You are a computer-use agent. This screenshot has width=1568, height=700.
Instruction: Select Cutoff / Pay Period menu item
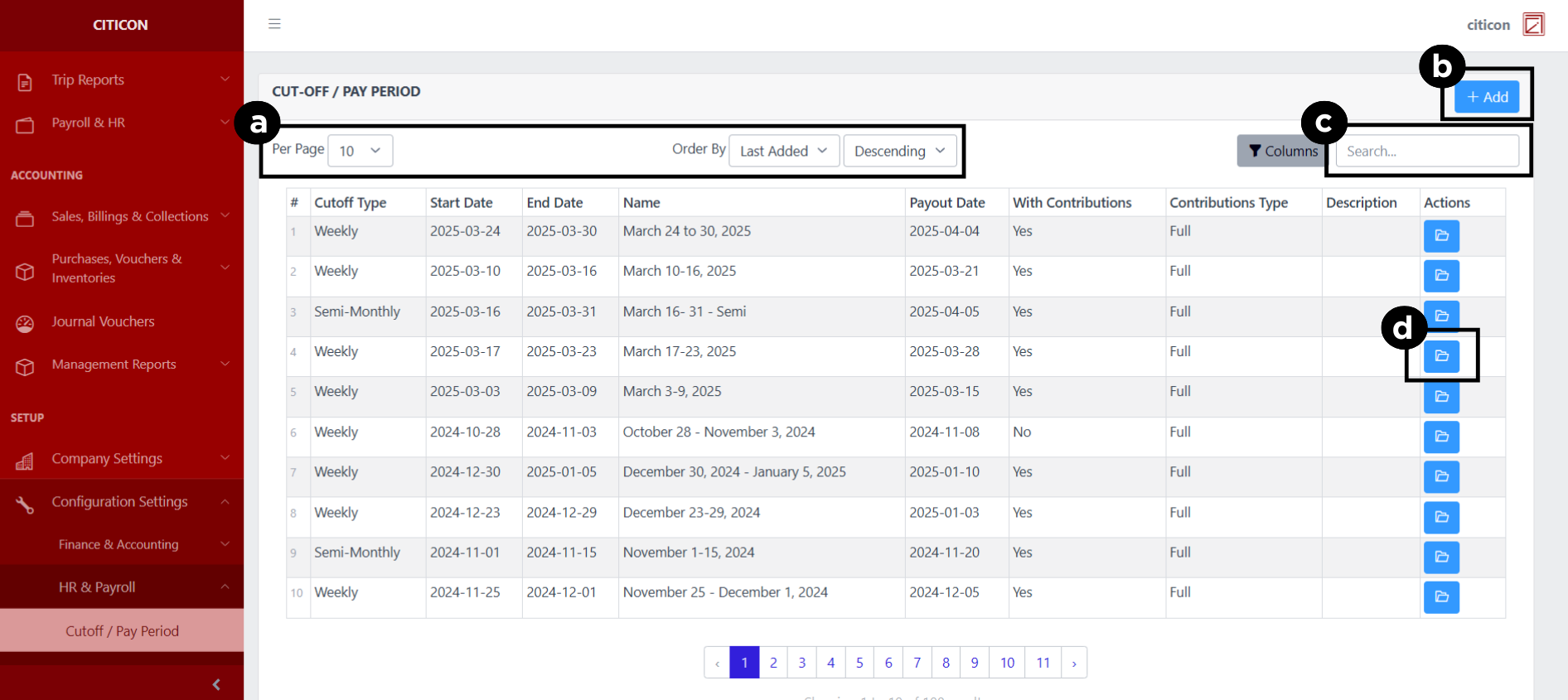pyautogui.click(x=122, y=631)
